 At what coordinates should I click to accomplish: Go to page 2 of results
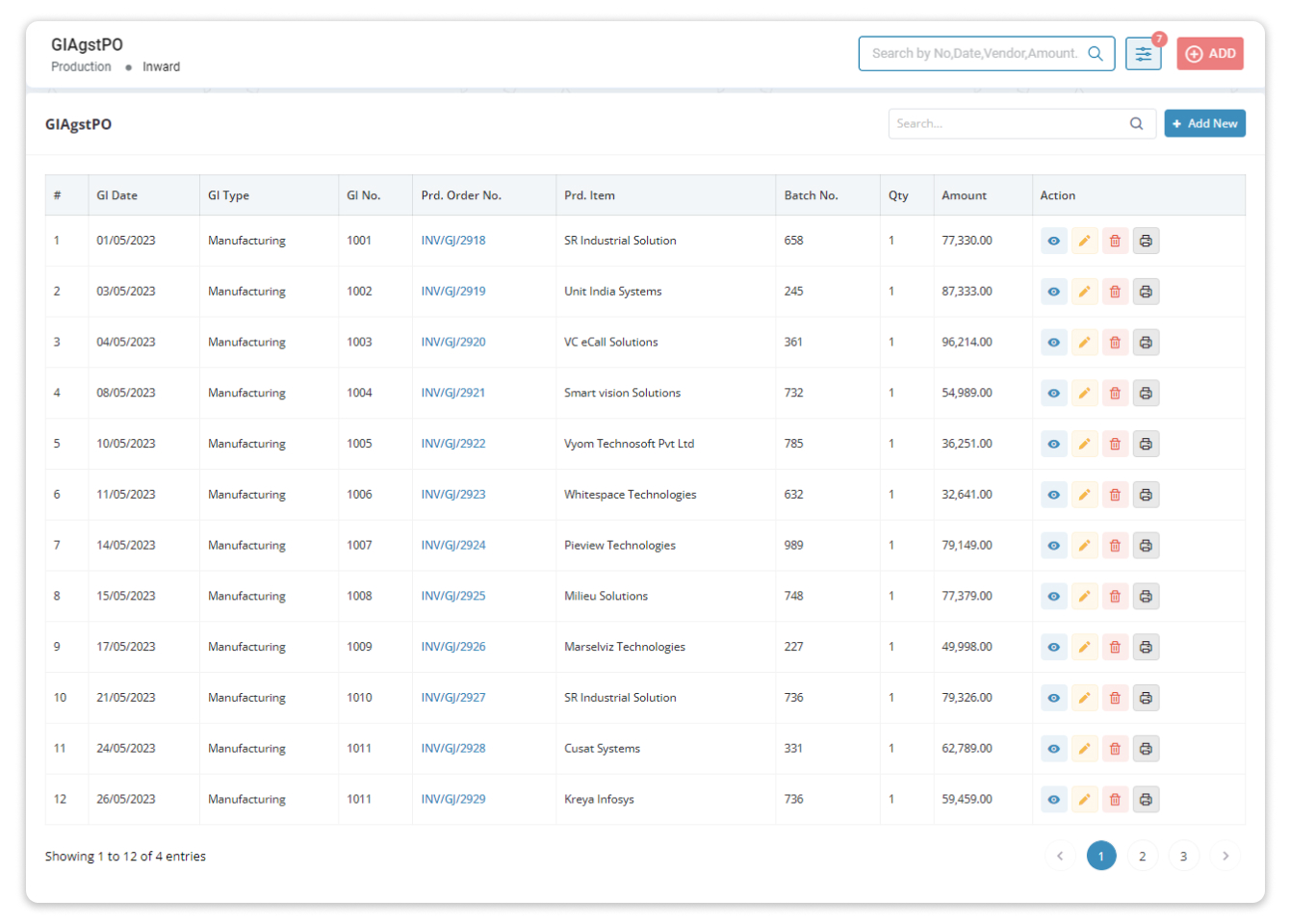pyautogui.click(x=1143, y=856)
